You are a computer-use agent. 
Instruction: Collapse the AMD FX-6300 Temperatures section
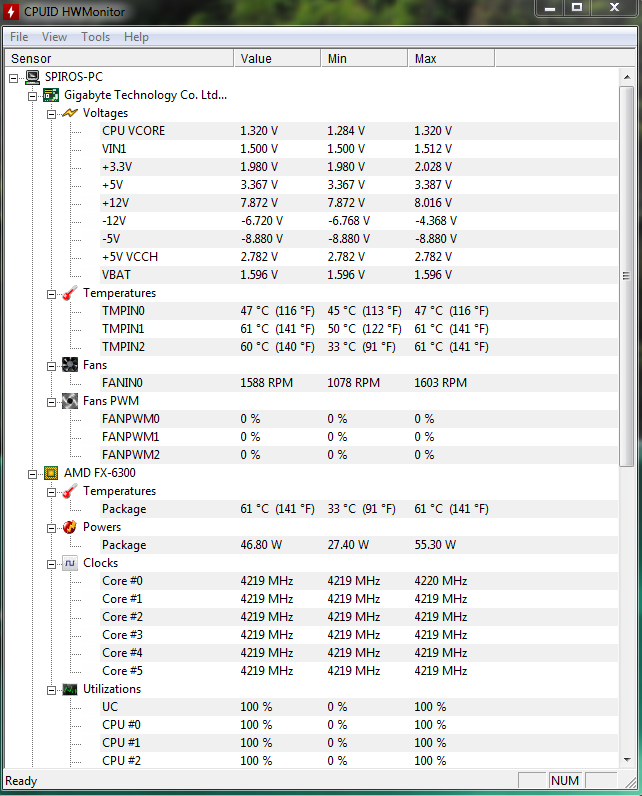pos(51,492)
